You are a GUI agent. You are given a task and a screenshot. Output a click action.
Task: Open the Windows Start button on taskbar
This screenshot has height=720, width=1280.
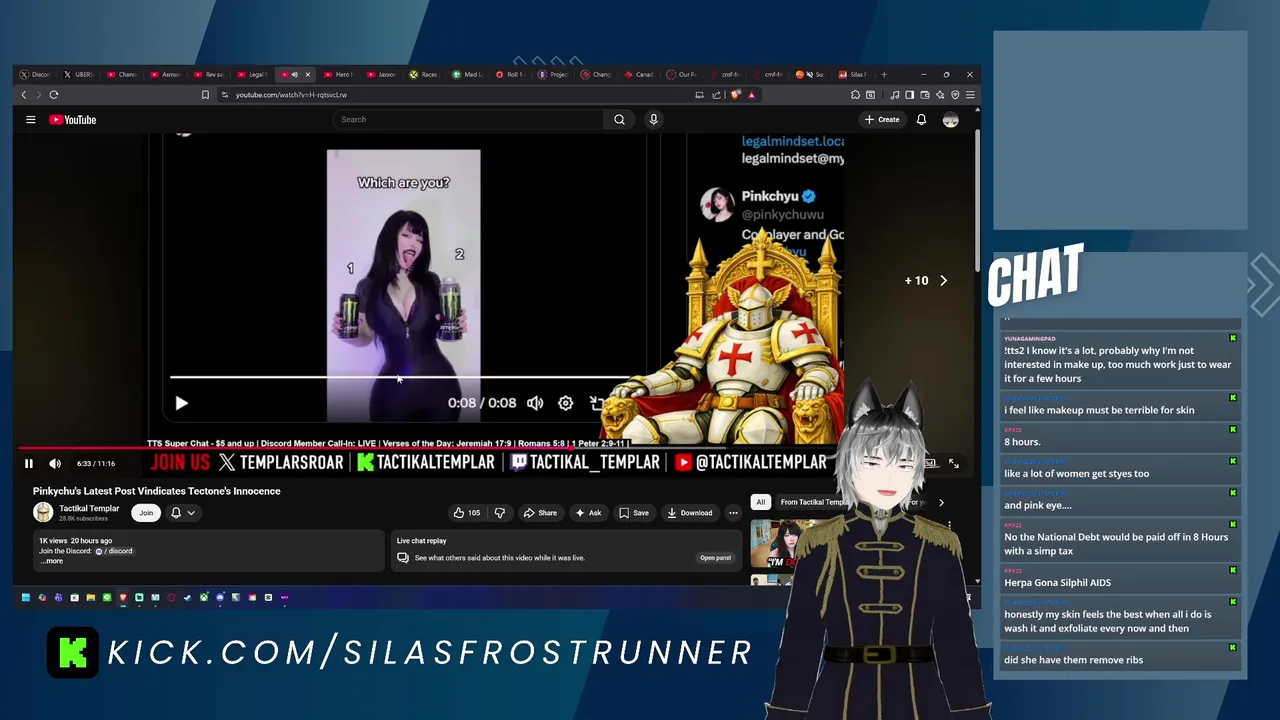point(26,598)
